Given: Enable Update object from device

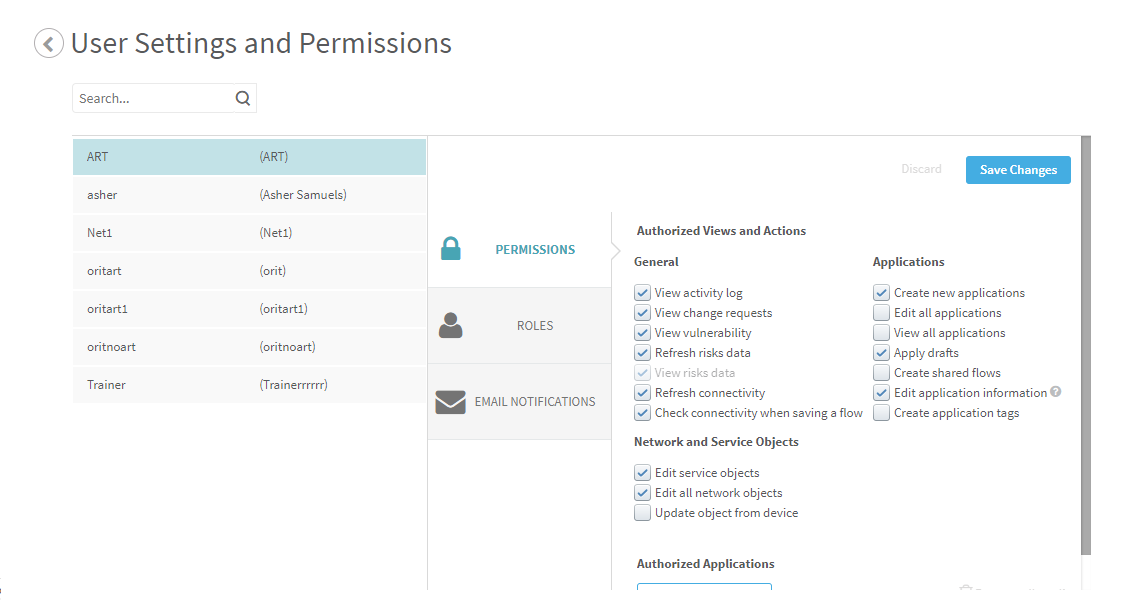Looking at the screenshot, I should (643, 513).
